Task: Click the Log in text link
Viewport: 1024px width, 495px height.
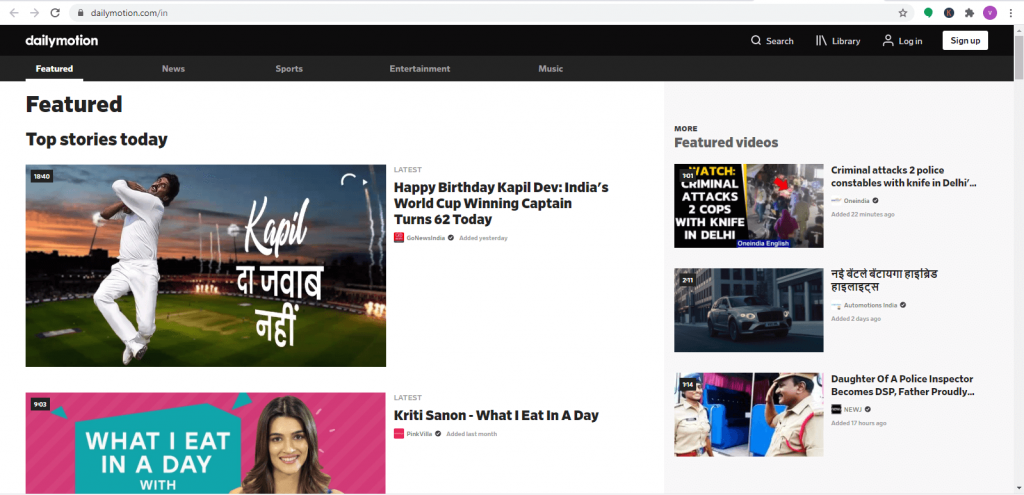Action: pos(910,41)
